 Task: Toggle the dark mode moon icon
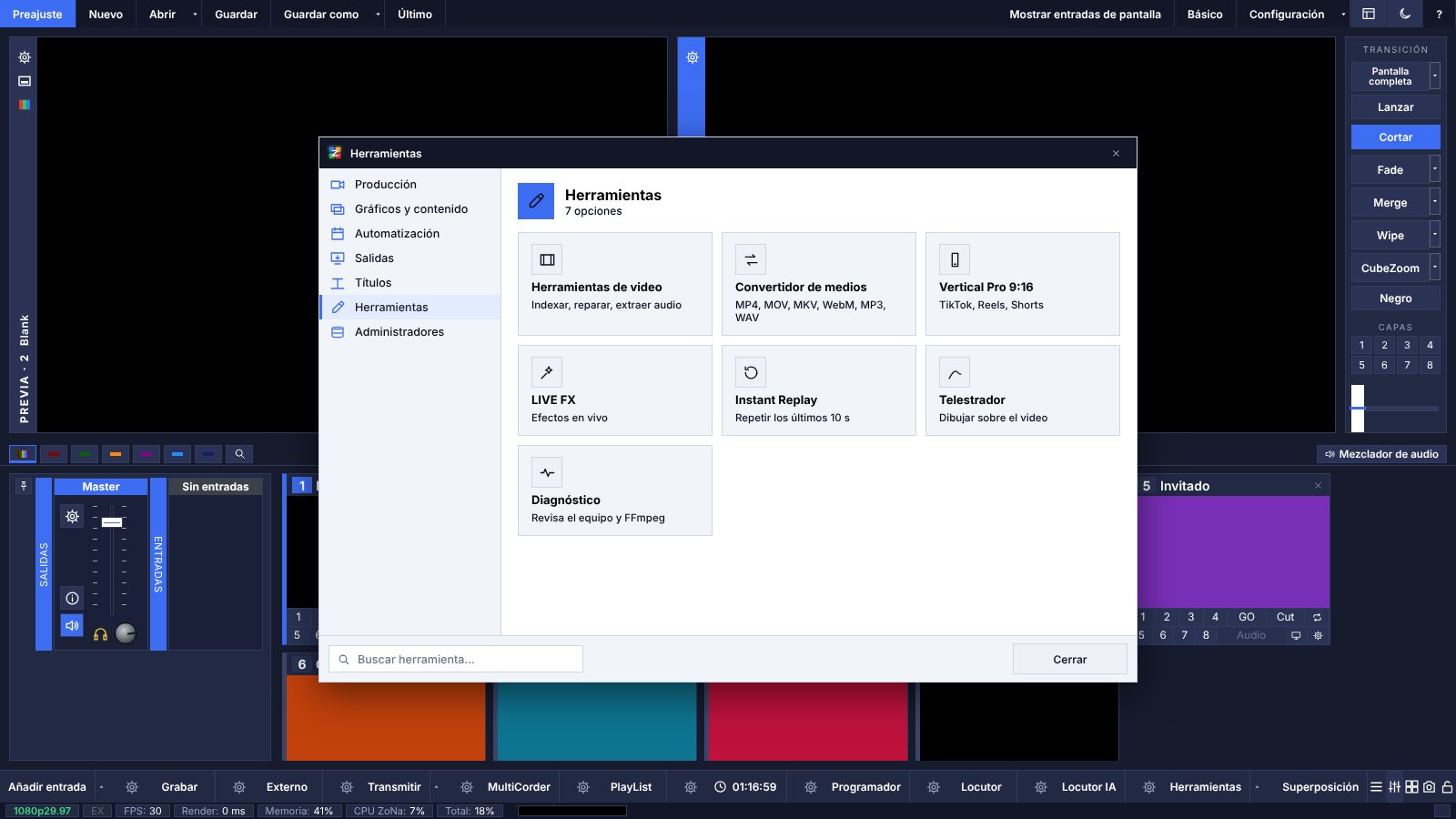point(1405,14)
